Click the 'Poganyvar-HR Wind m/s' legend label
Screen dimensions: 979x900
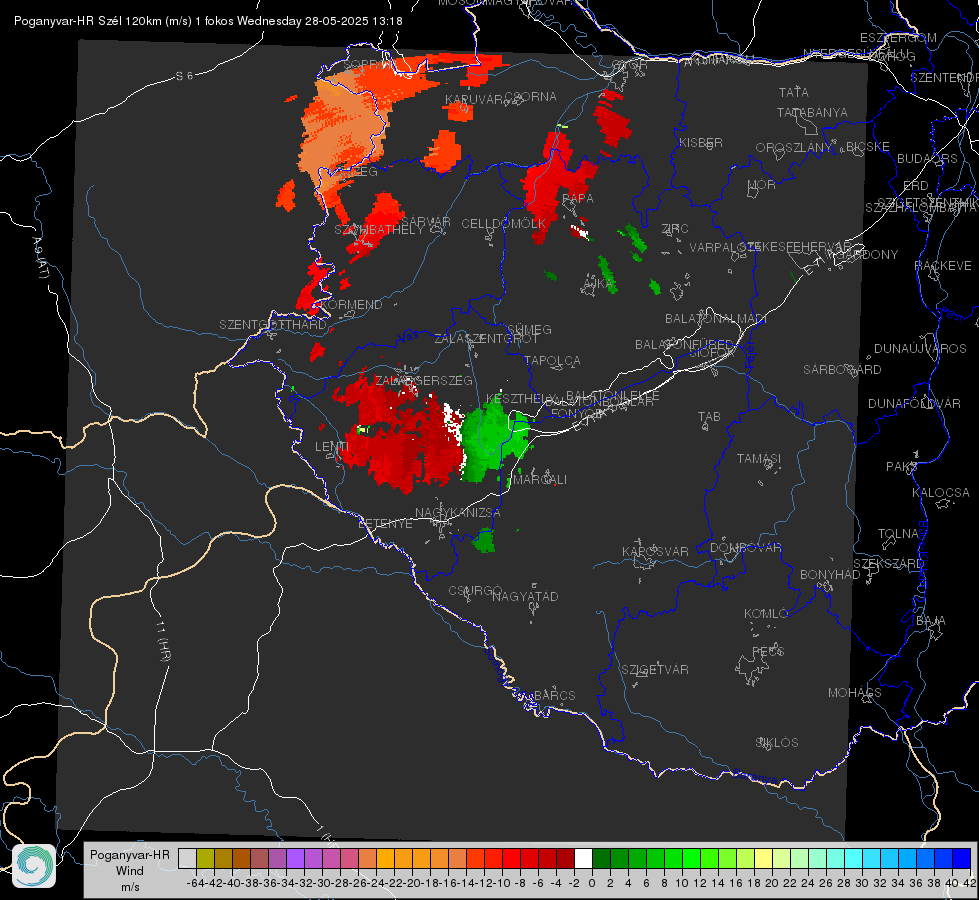point(130,871)
